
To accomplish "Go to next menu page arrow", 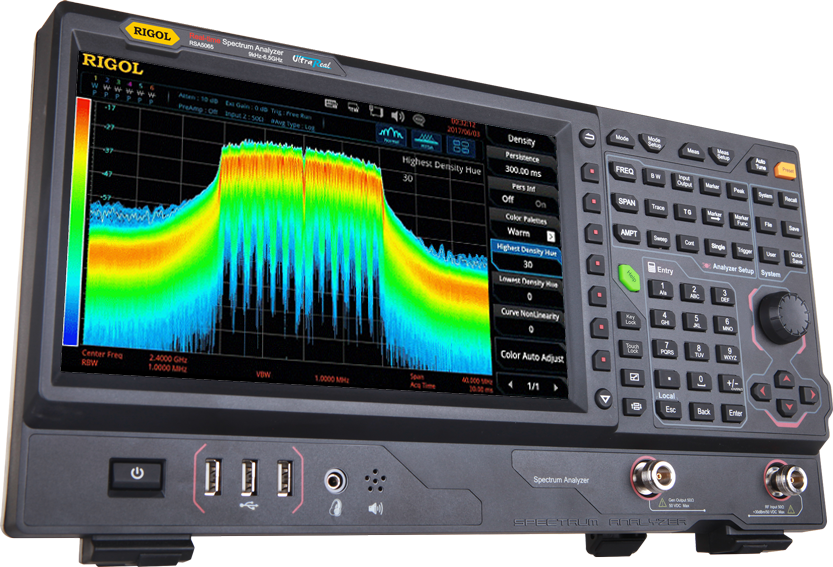I will click(556, 387).
